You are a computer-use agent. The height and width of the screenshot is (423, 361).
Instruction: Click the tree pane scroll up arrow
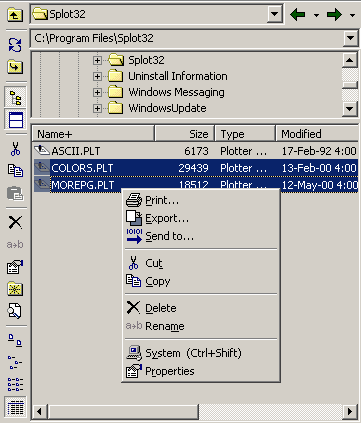(x=350, y=60)
